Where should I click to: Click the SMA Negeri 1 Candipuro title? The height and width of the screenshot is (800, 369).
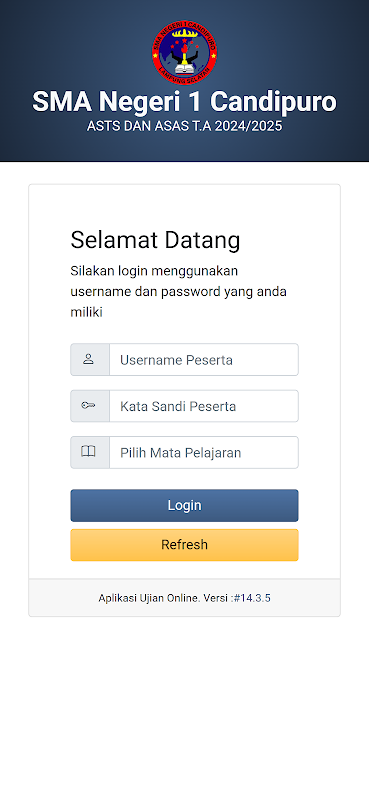pyautogui.click(x=184, y=102)
